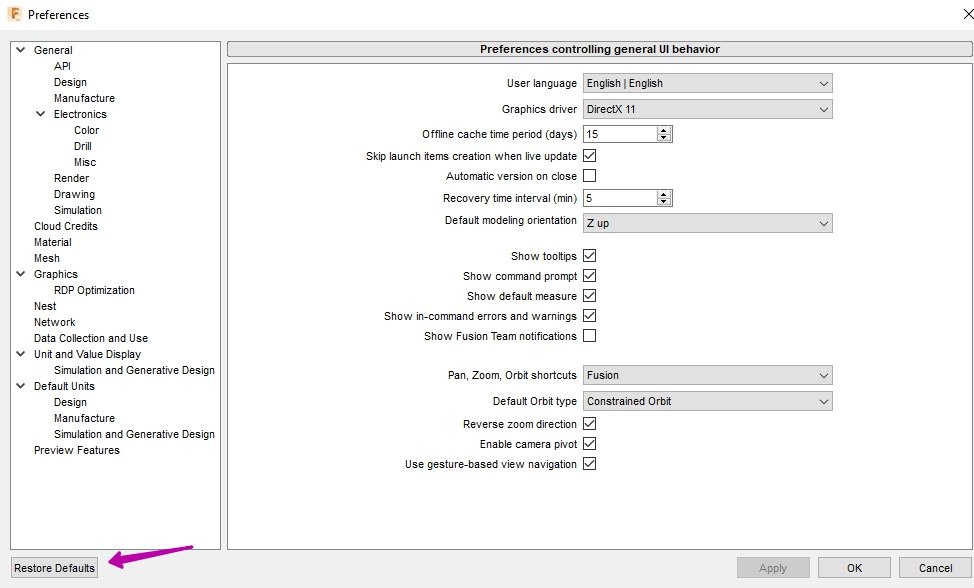Select Simulation and Generative Design under Default Units

tap(134, 434)
